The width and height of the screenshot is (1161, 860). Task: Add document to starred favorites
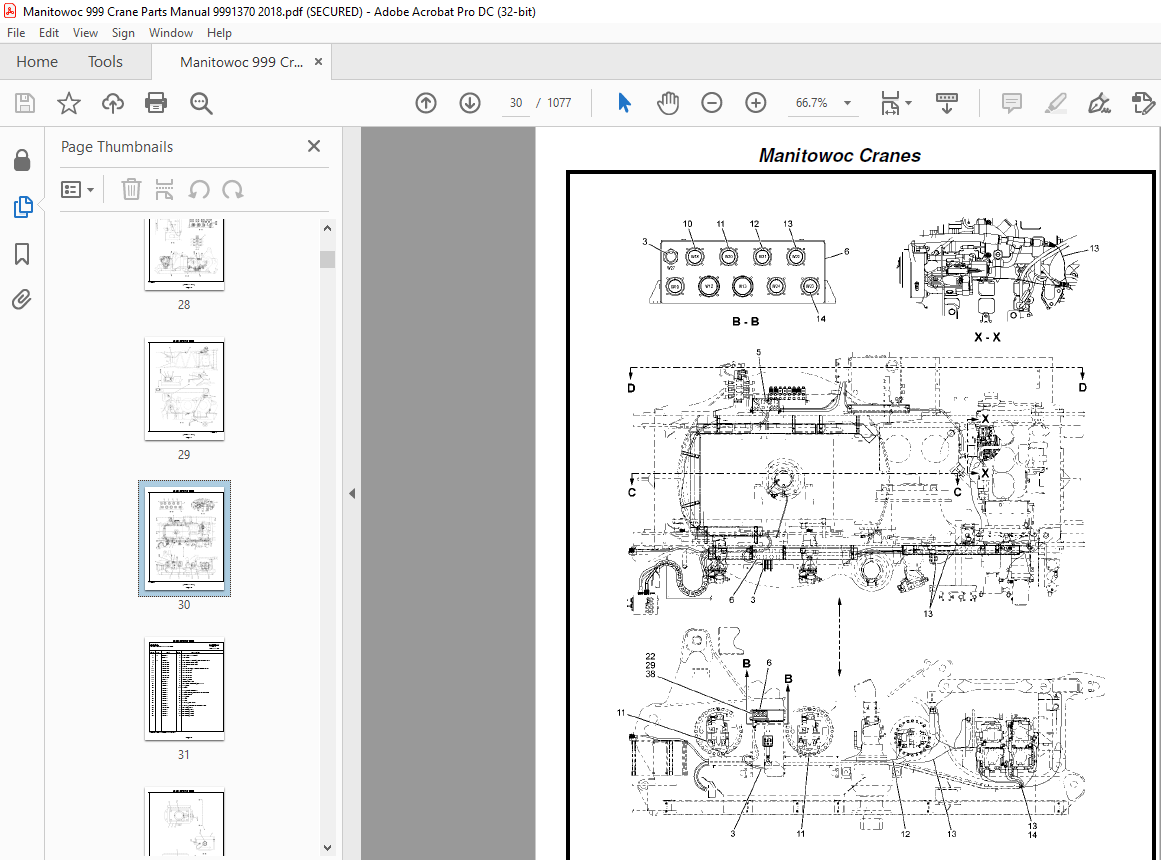pyautogui.click(x=69, y=103)
